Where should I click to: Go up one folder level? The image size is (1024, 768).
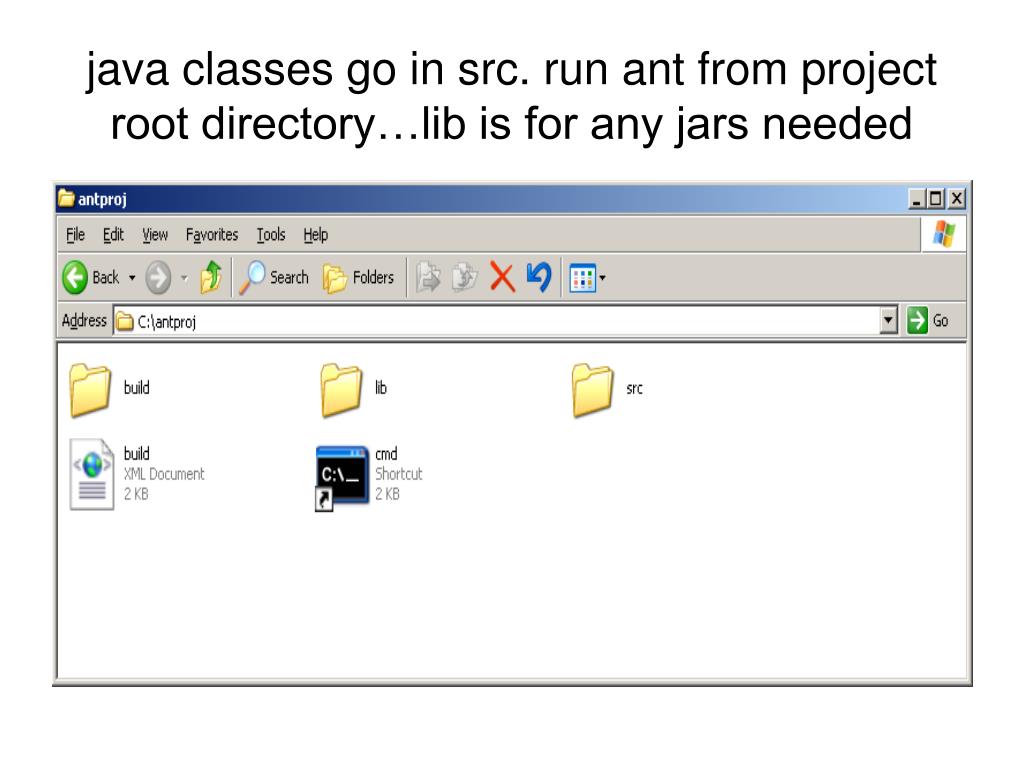coord(211,278)
